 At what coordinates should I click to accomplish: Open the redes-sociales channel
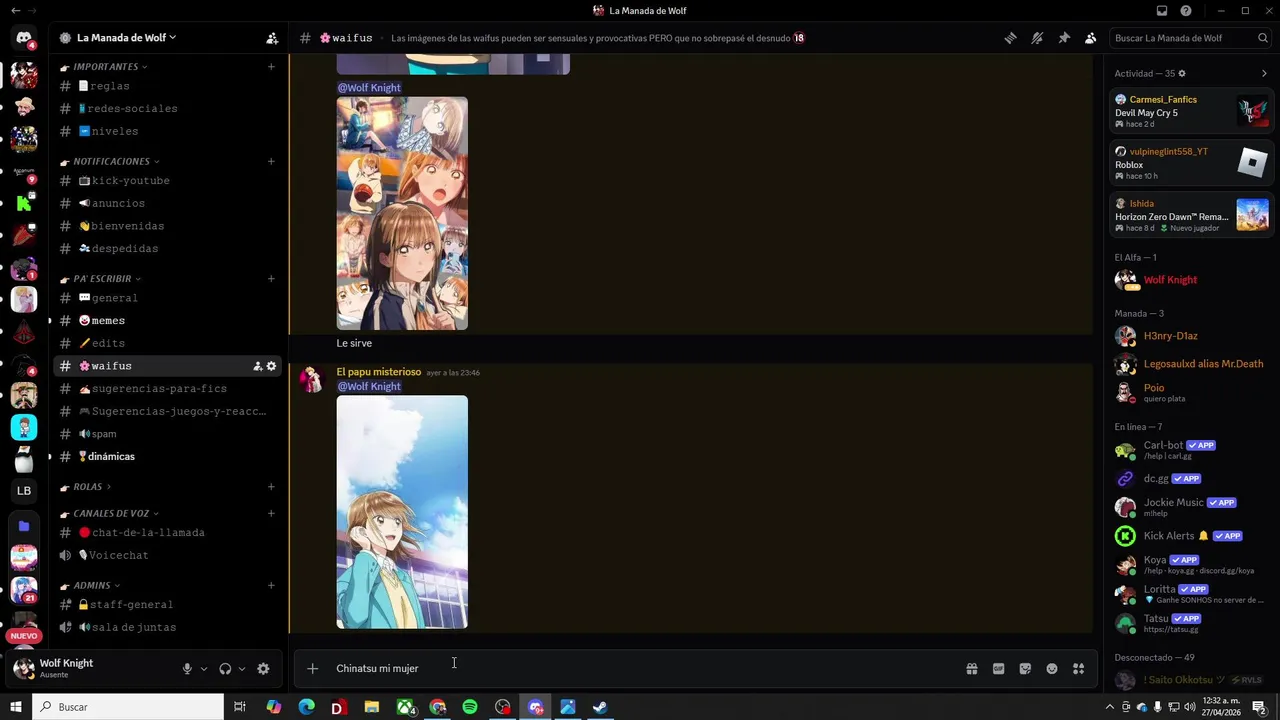(168, 108)
